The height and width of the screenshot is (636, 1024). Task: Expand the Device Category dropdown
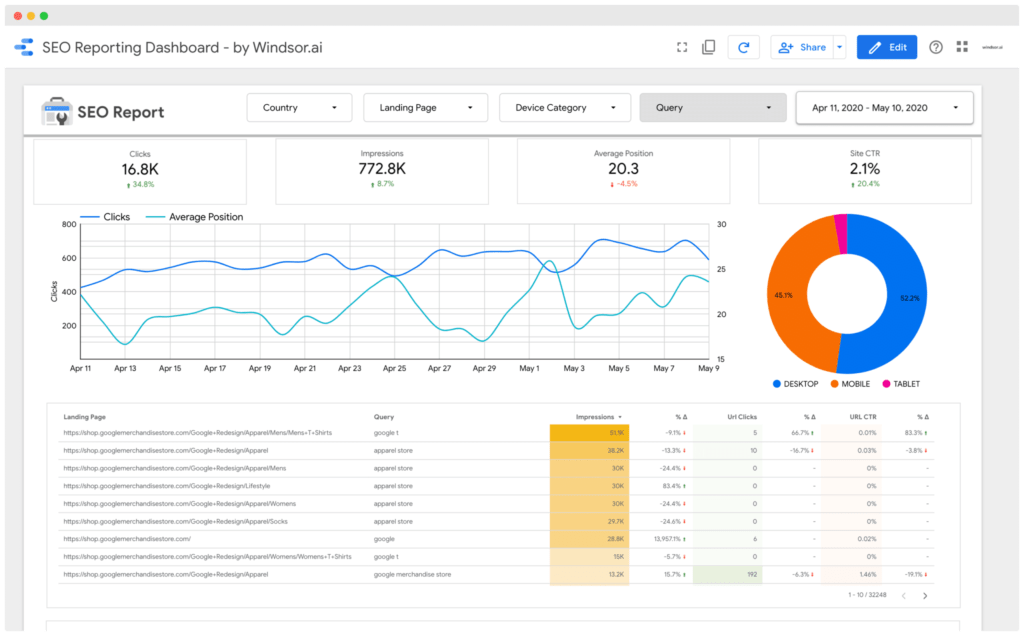[x=565, y=108]
